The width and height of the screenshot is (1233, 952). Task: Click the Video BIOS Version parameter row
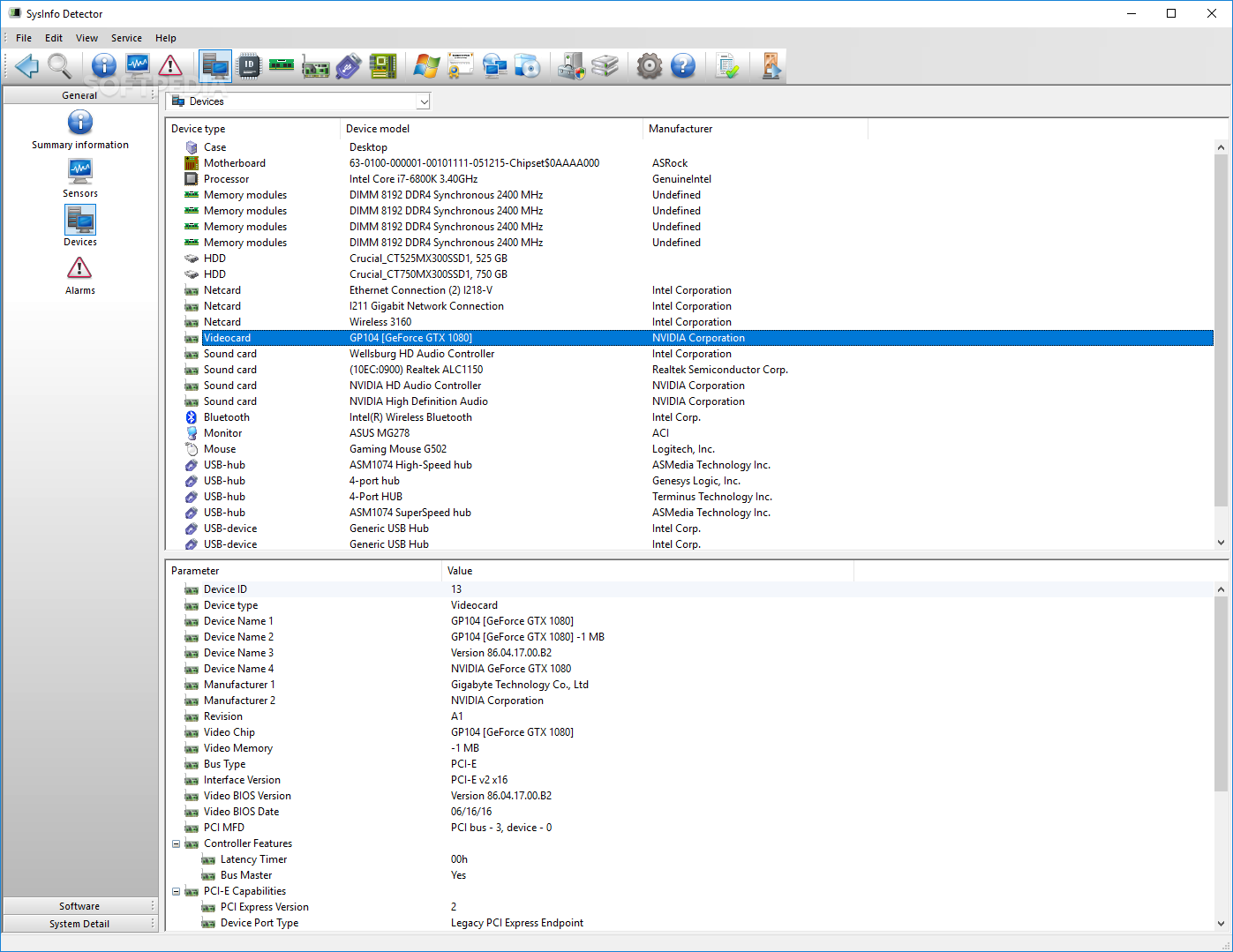click(690, 796)
